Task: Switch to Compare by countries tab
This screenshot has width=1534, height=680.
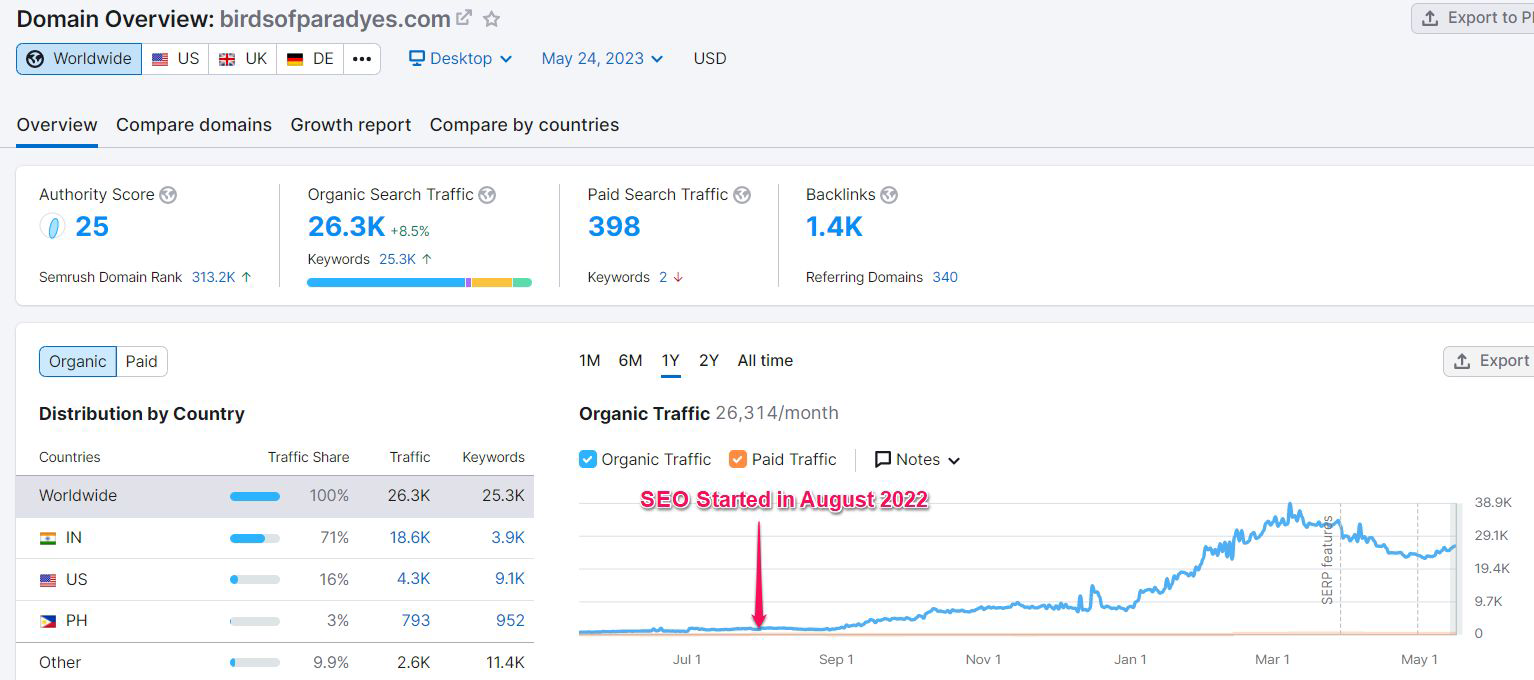Action: (x=524, y=125)
